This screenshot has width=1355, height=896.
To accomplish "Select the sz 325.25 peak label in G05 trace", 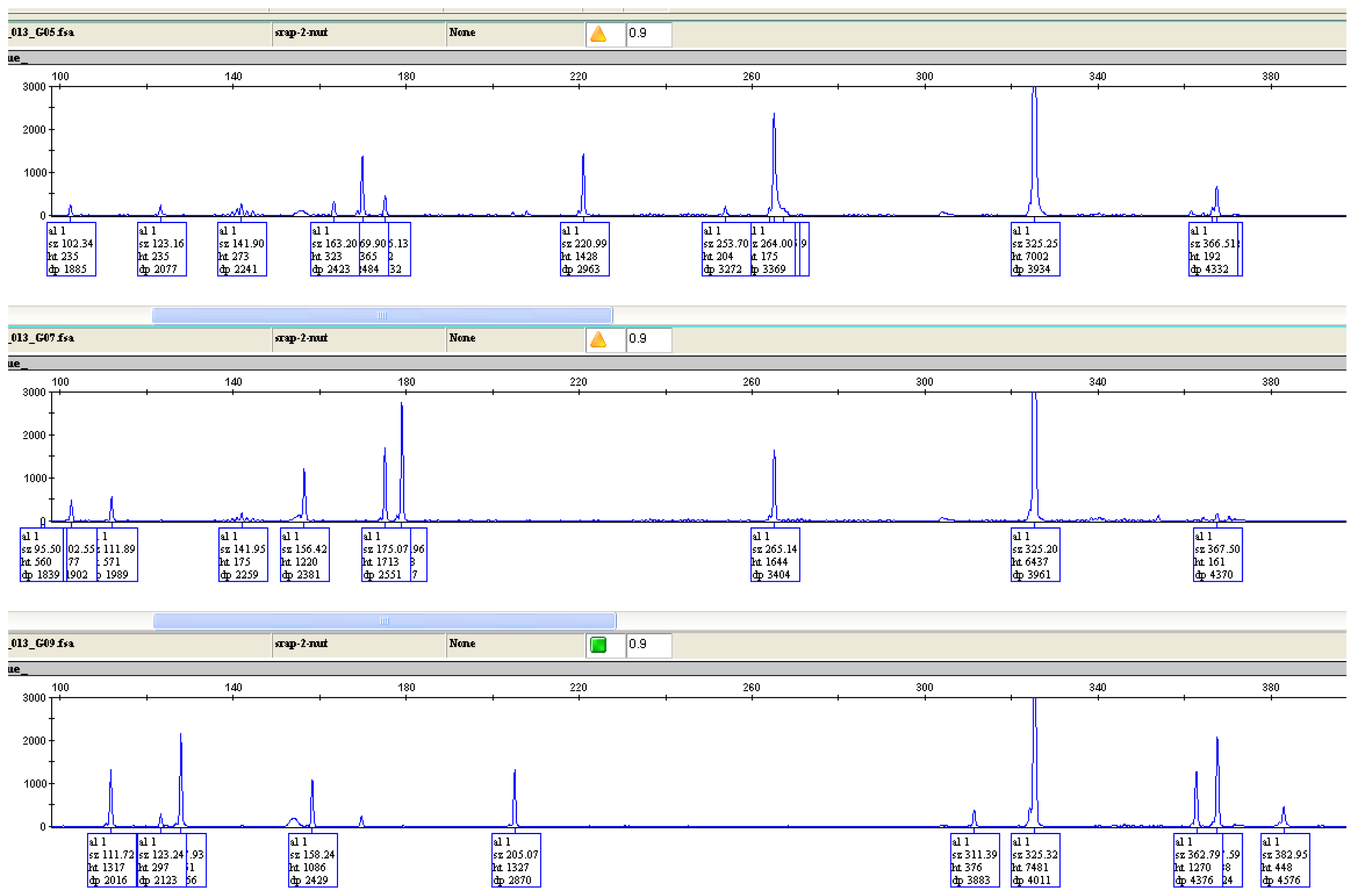I will [x=1035, y=249].
